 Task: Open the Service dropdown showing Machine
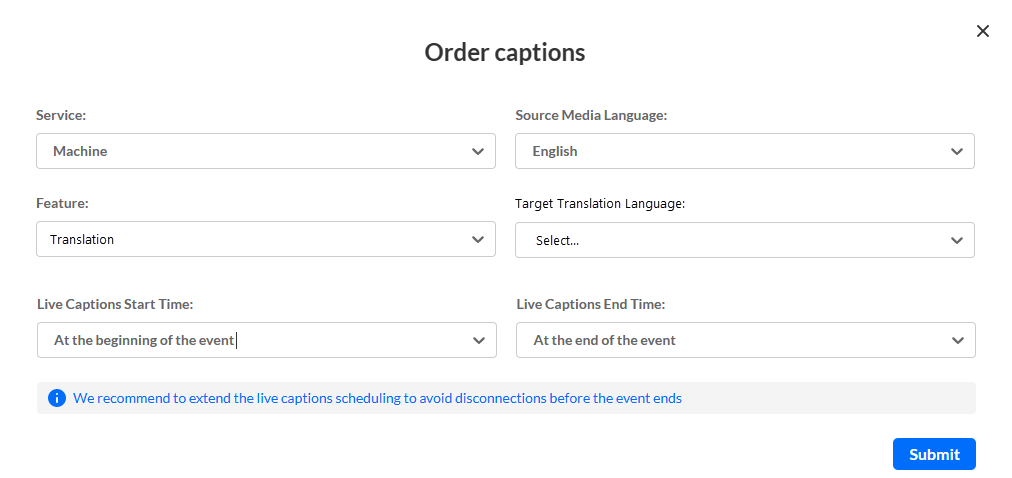250,151
